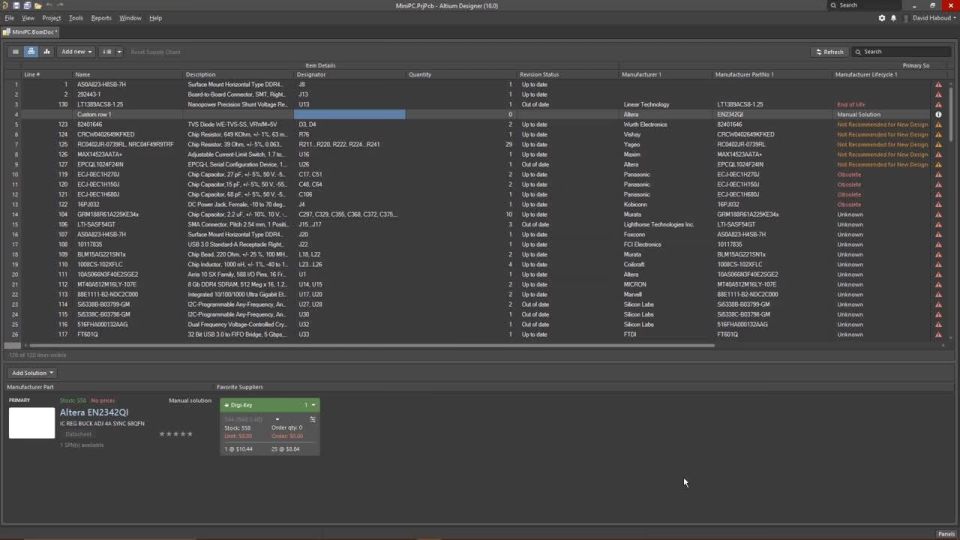
Task: Click warning icon for LT1389ACS8-1.25 row
Action: [938, 105]
